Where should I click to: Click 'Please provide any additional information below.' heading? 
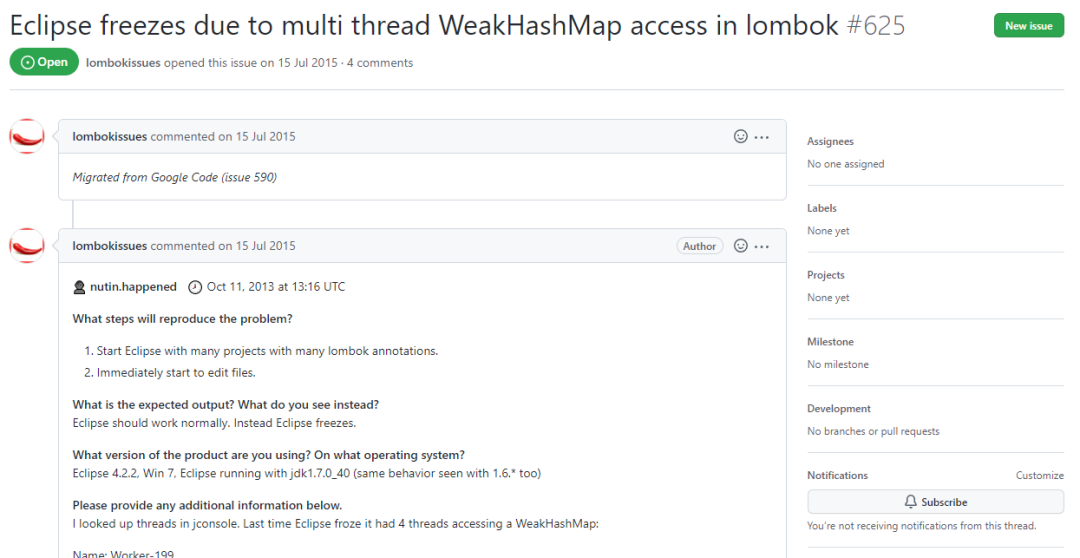pos(207,505)
